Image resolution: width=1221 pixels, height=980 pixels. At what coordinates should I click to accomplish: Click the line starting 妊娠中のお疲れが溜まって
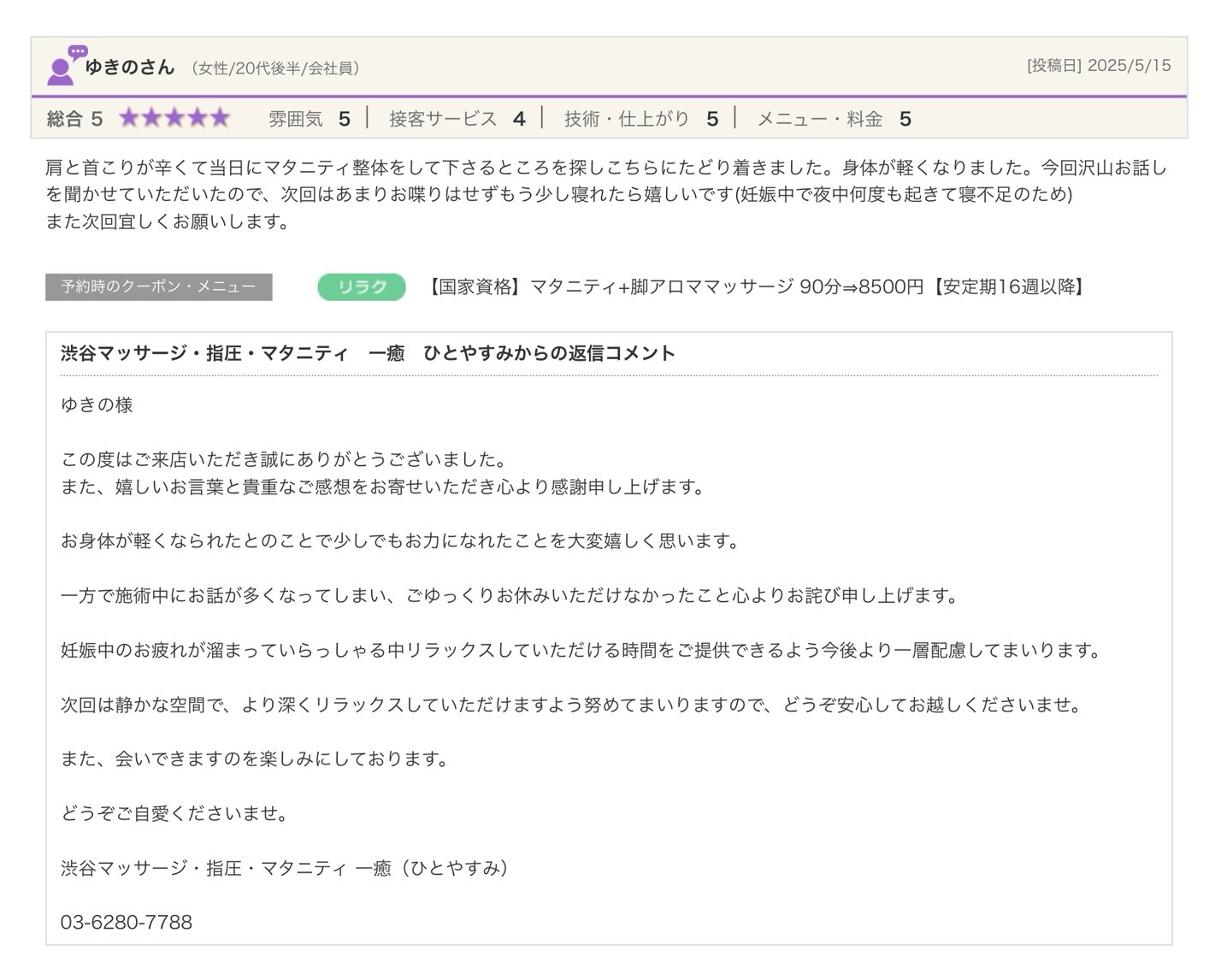[x=582, y=651]
